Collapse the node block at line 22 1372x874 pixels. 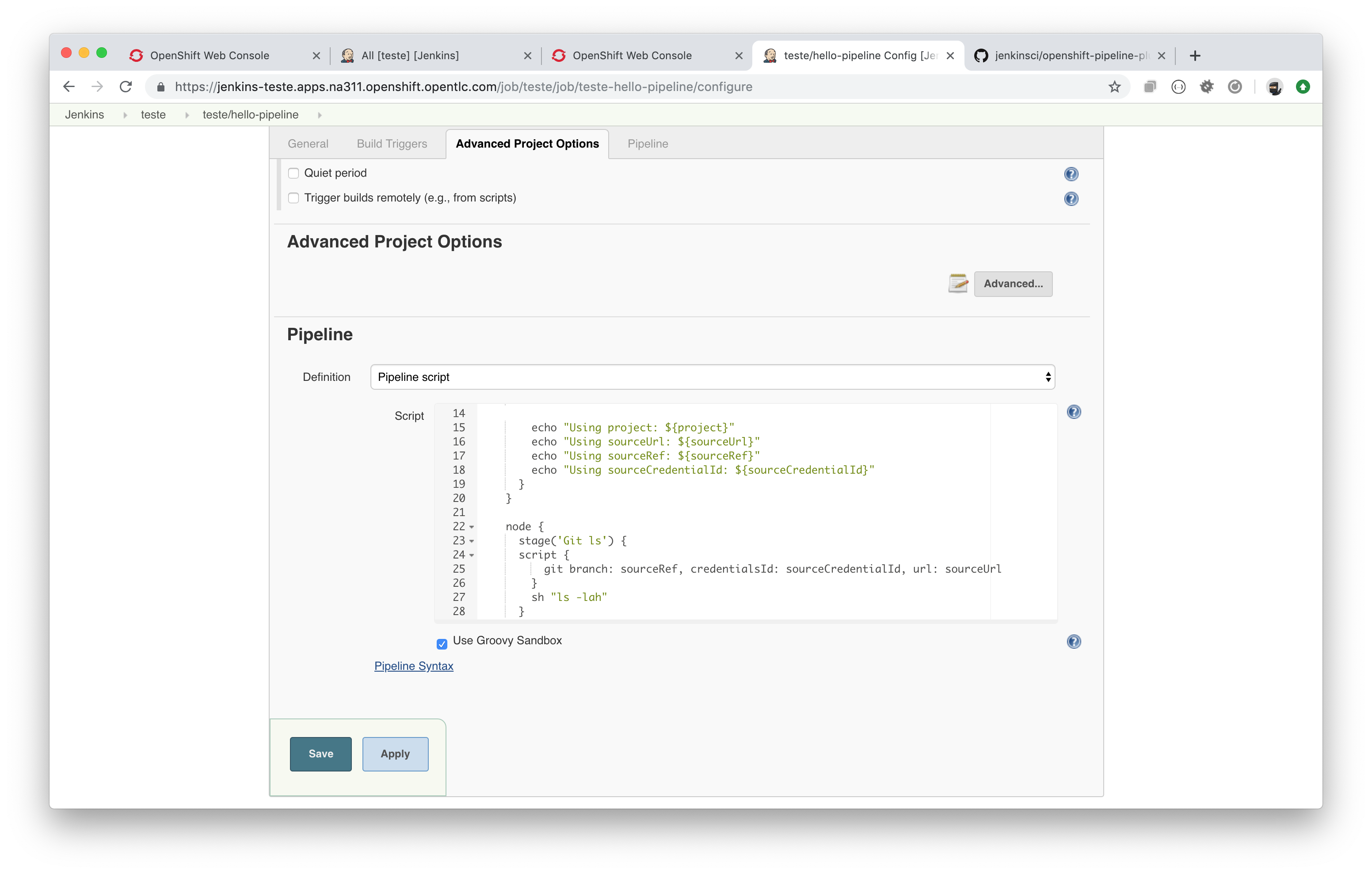click(x=472, y=527)
